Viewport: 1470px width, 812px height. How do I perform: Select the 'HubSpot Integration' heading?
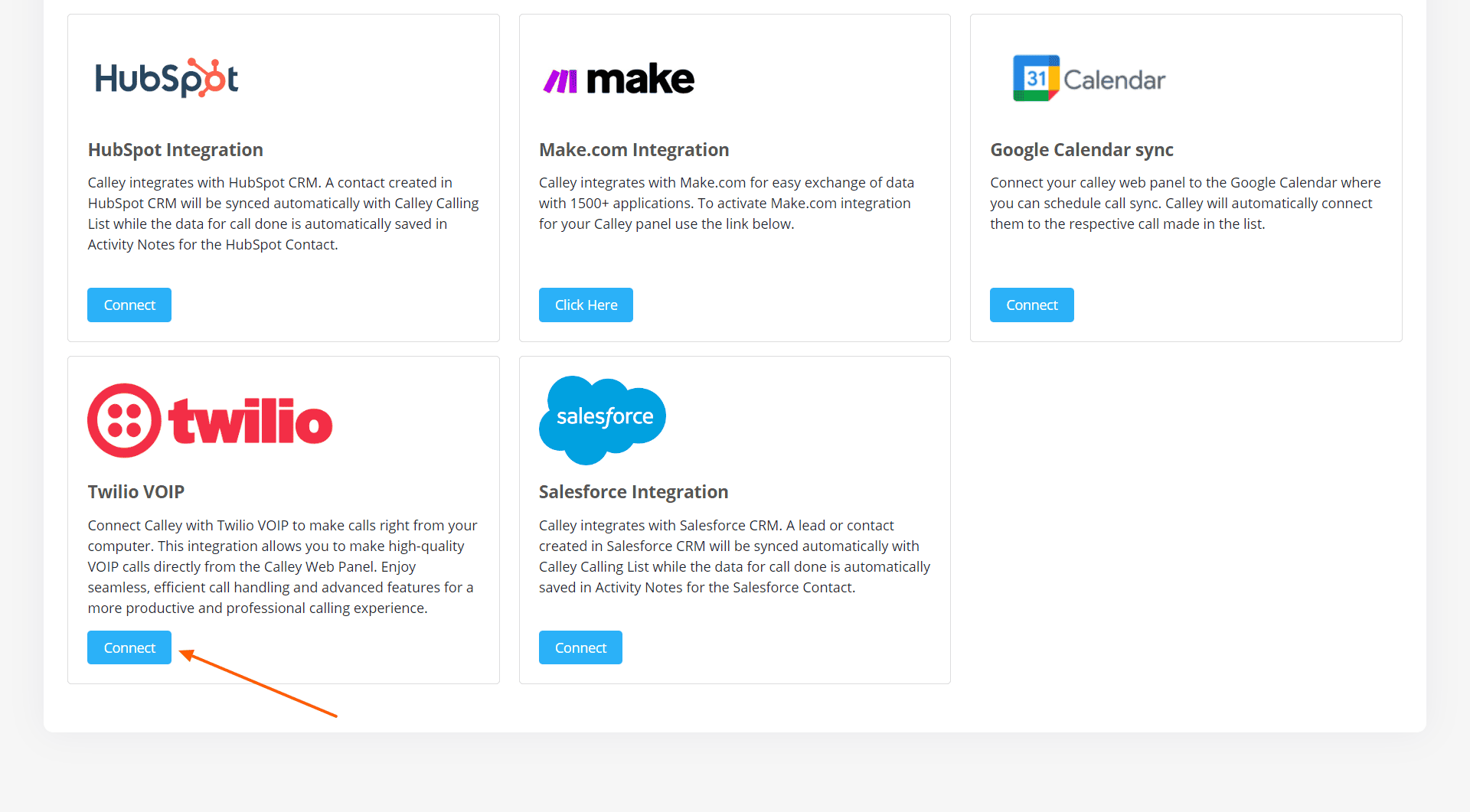click(x=175, y=150)
